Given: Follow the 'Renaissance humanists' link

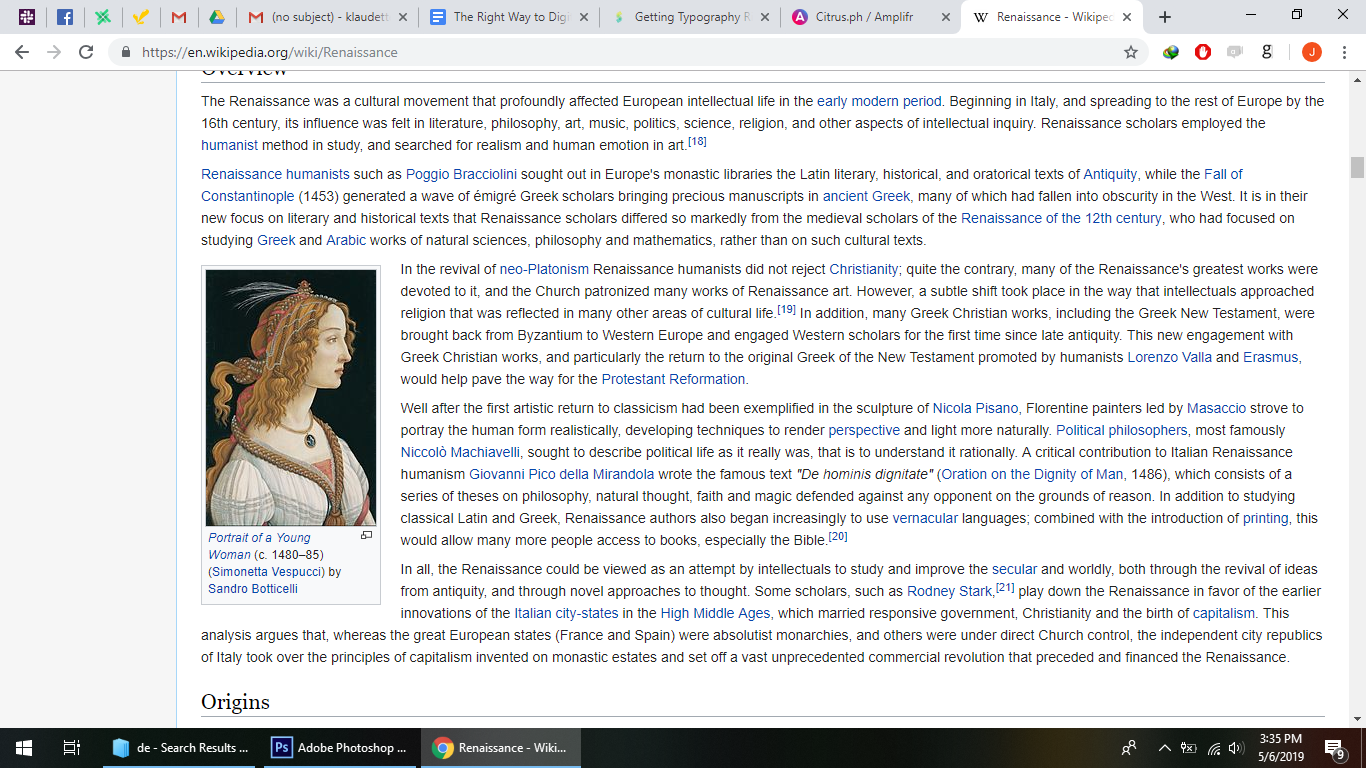Looking at the screenshot, I should [275, 174].
